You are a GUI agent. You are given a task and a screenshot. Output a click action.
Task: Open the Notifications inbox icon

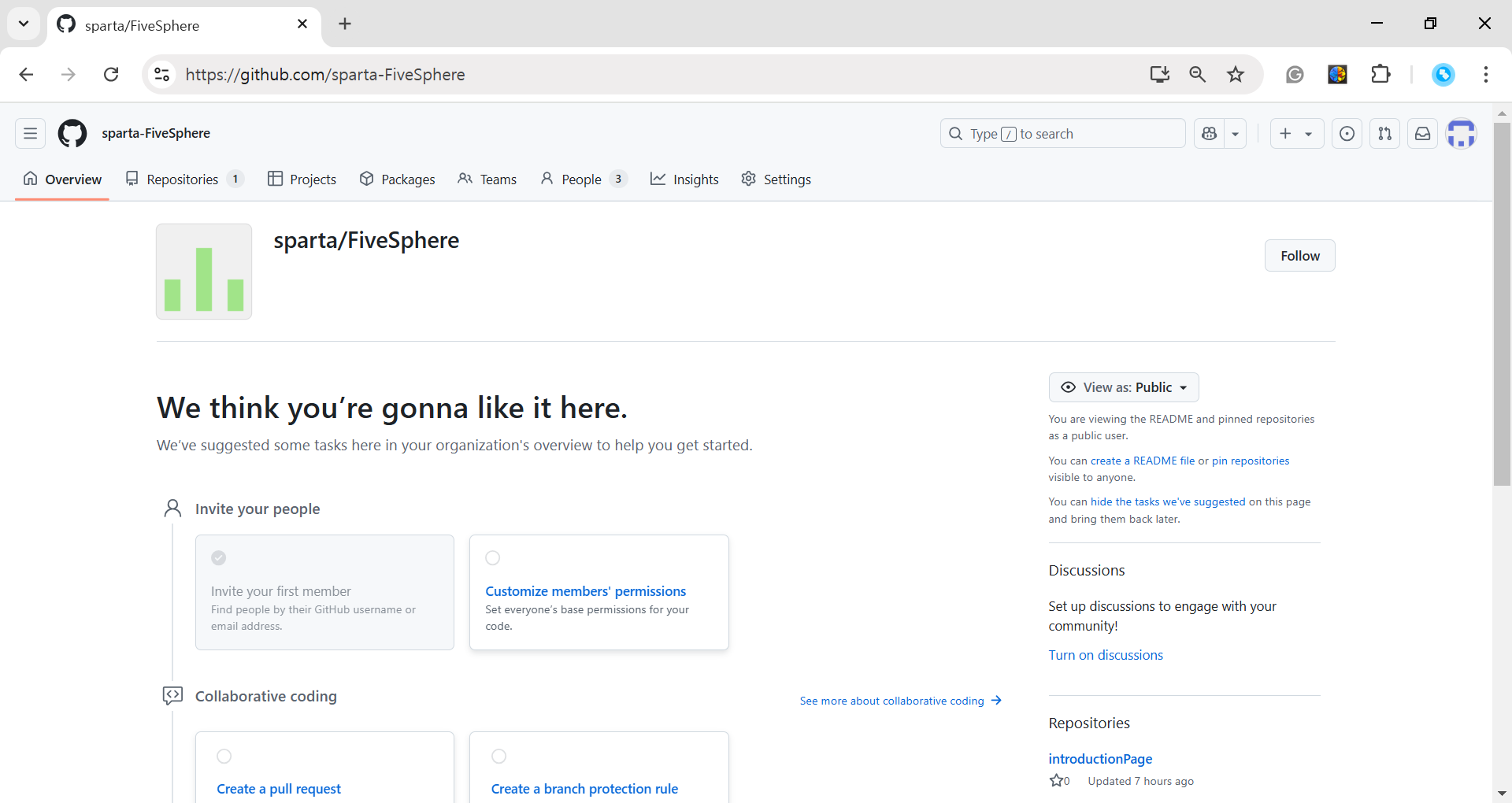pyautogui.click(x=1423, y=134)
